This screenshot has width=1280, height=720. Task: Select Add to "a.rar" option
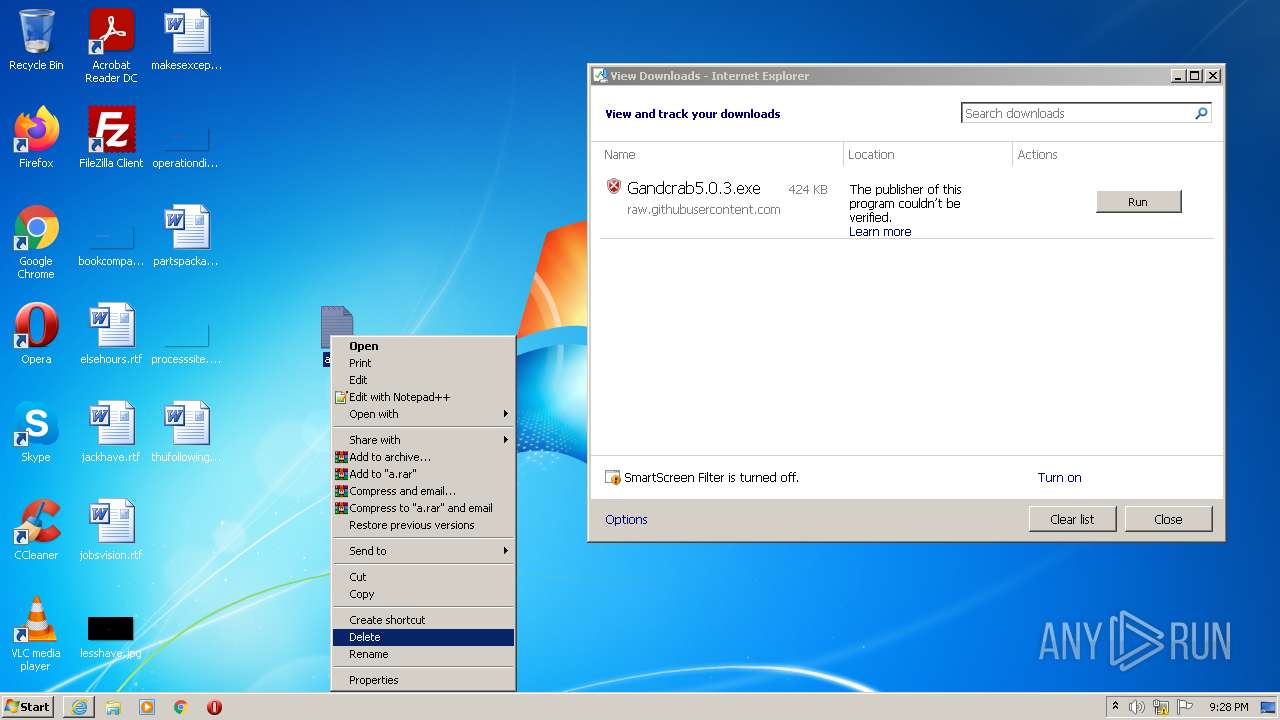423,474
